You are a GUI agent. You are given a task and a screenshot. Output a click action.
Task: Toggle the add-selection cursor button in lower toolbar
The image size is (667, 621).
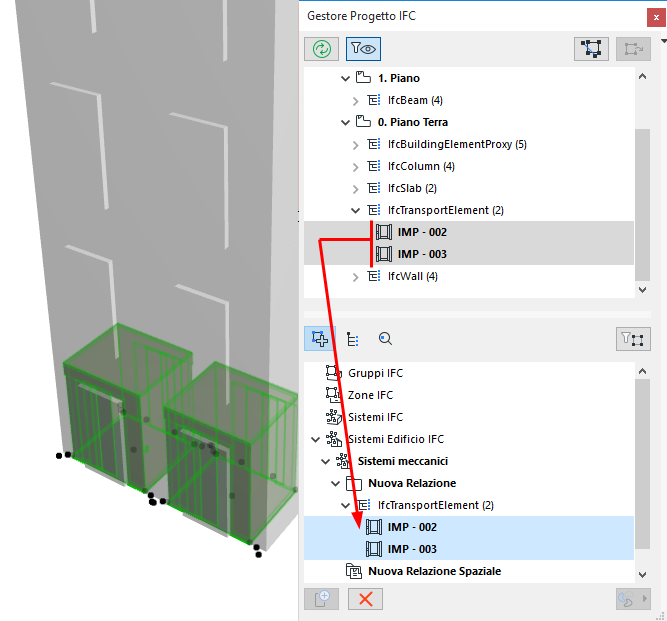click(320, 339)
